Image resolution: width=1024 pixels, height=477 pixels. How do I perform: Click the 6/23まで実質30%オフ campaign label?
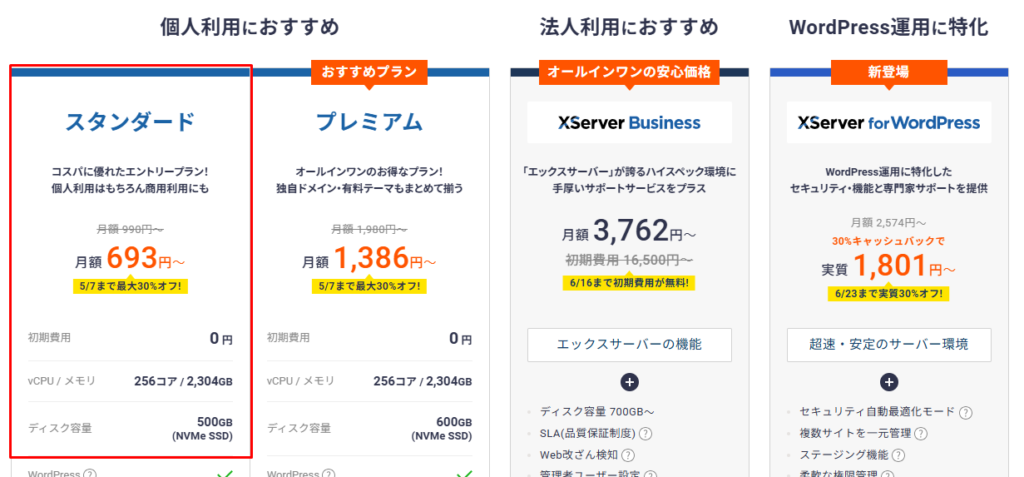(x=888, y=294)
